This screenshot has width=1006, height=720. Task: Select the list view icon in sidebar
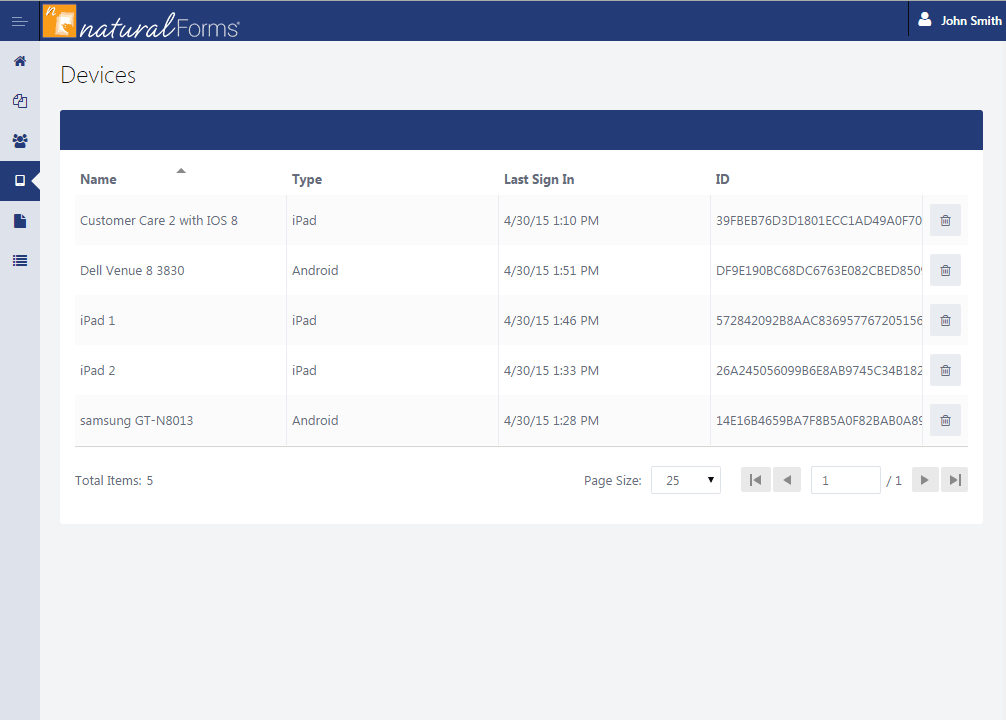point(20,261)
